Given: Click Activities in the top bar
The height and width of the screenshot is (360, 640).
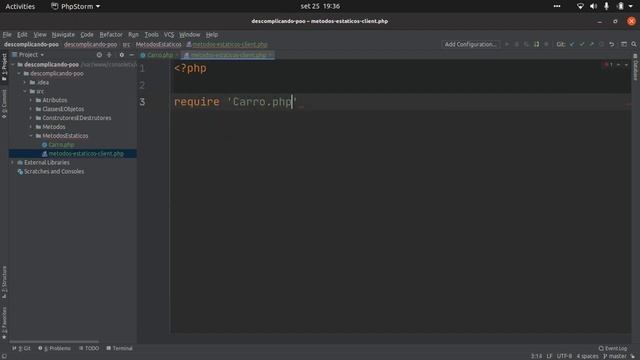Looking at the screenshot, I should point(20,6).
